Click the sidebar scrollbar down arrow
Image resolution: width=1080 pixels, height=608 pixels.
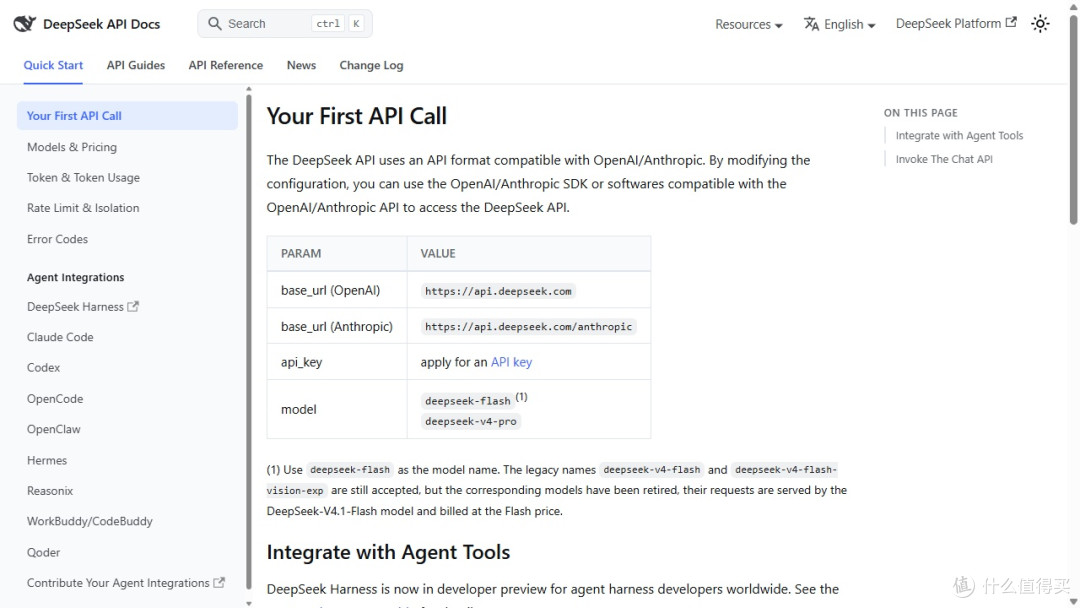coord(249,603)
